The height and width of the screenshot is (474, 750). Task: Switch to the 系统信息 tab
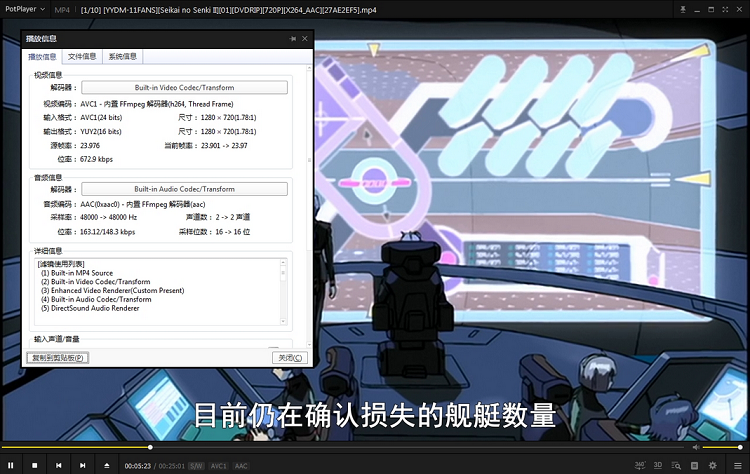[x=123, y=57]
